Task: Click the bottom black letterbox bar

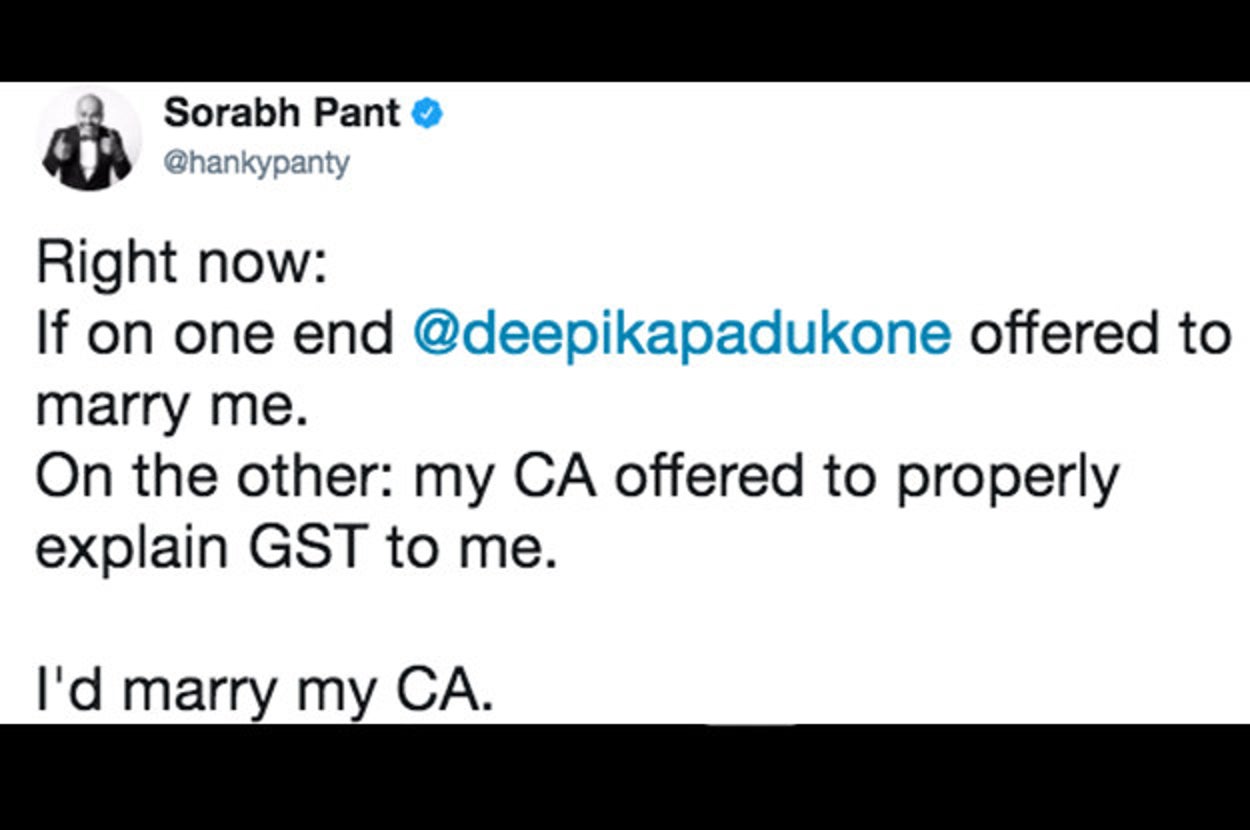Action: coord(625,777)
